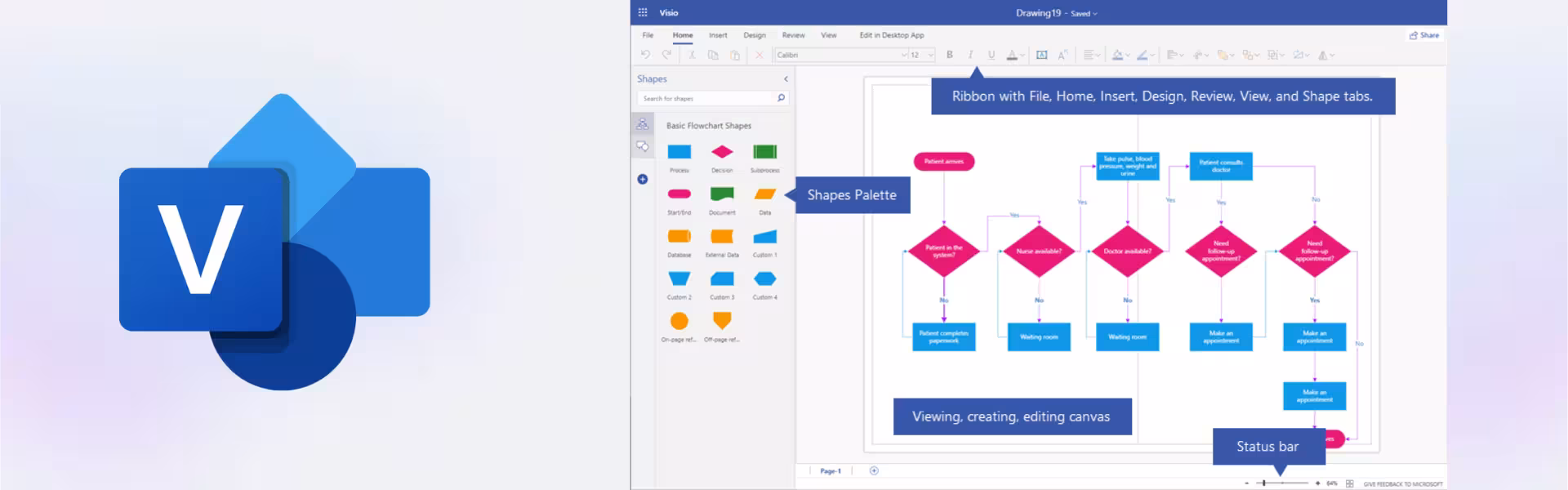Add a new page with plus icon
This screenshot has height=490, width=1568.
(x=874, y=470)
